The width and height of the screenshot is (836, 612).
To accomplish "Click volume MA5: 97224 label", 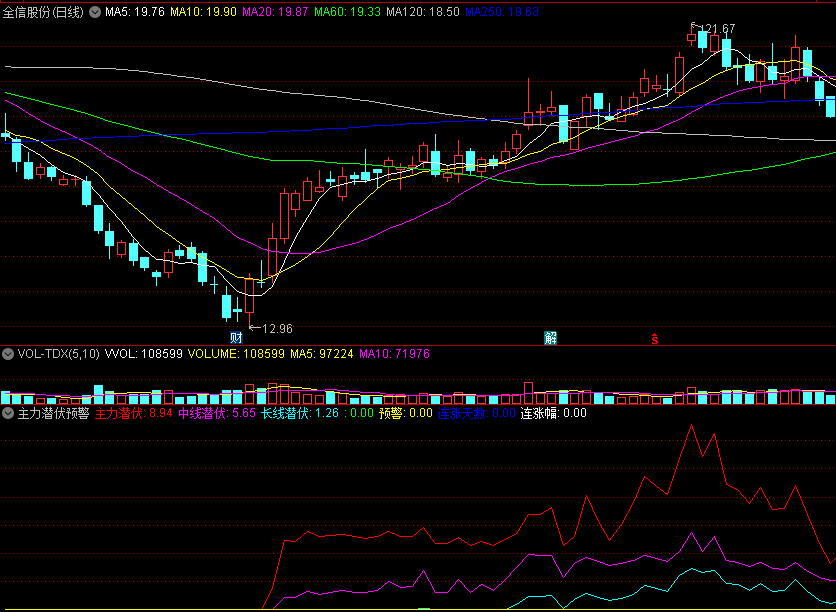I will point(321,353).
